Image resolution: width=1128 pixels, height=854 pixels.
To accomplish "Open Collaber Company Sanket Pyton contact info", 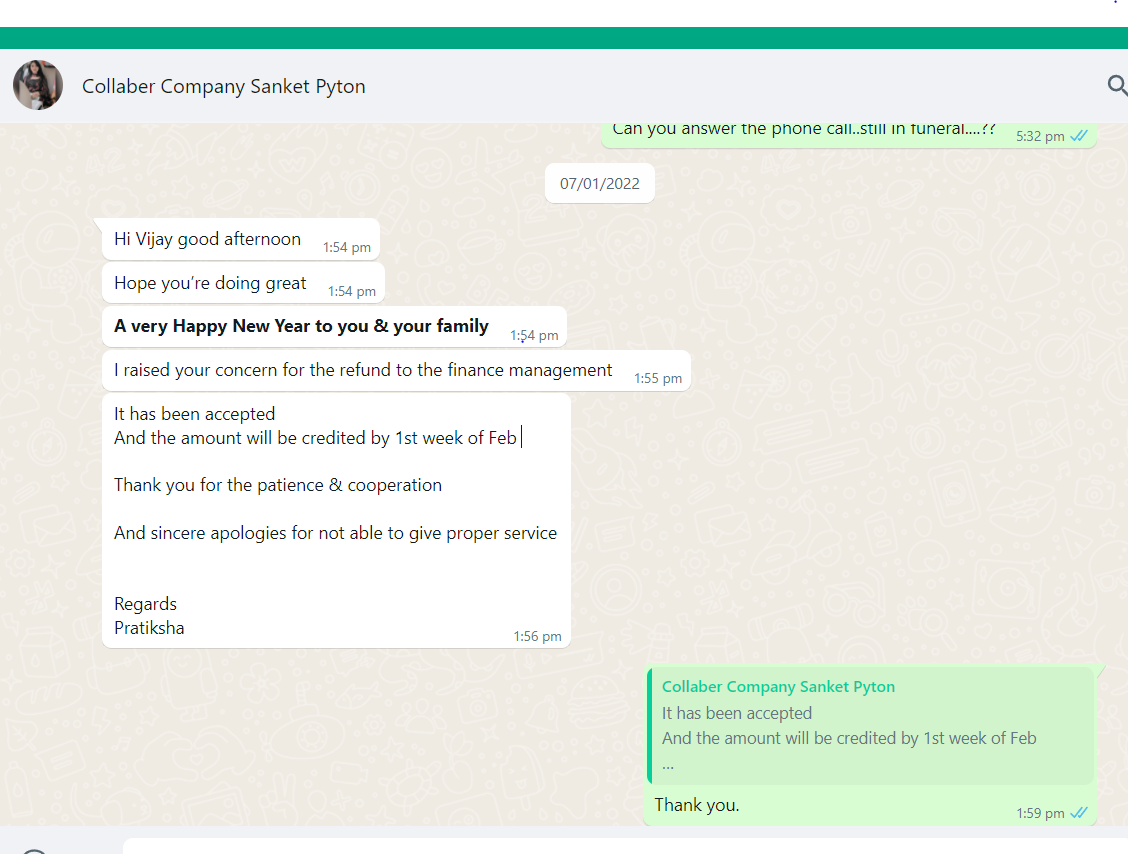I will click(223, 87).
